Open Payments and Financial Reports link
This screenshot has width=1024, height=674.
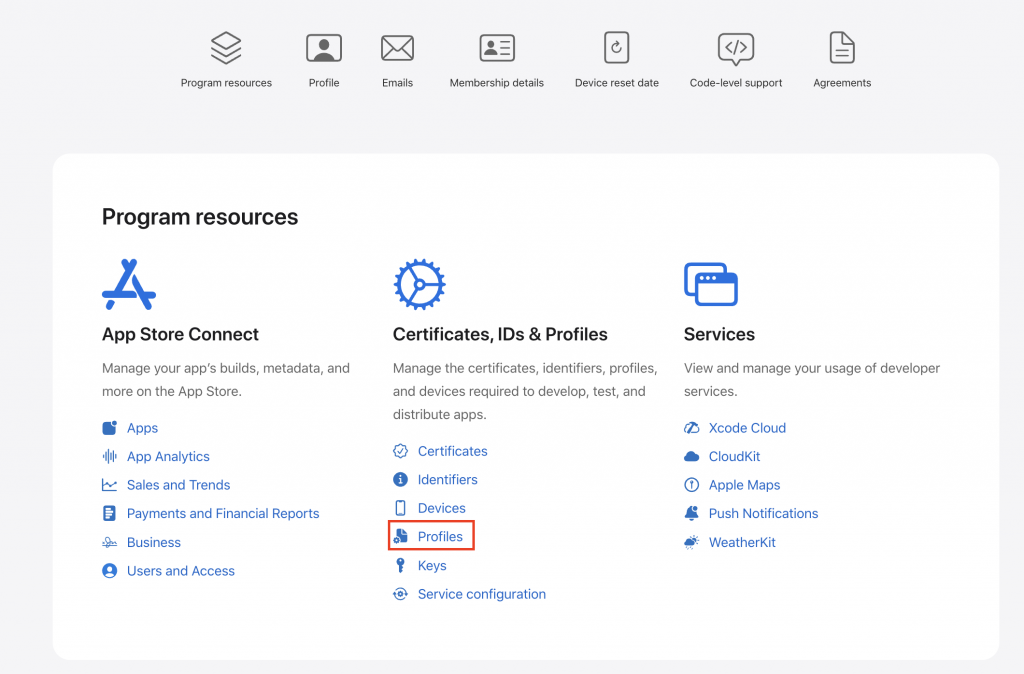pos(223,513)
